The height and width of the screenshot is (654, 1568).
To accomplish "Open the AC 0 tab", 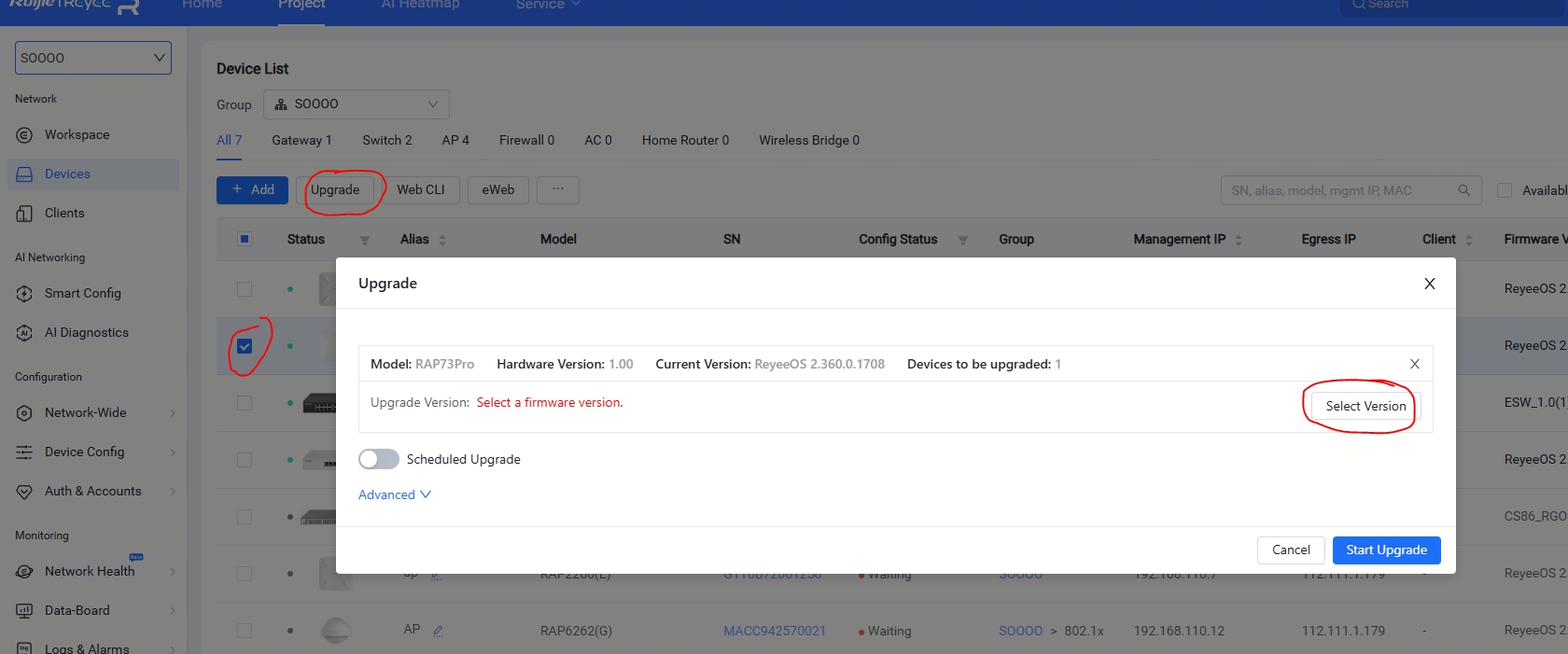I will coord(598,140).
